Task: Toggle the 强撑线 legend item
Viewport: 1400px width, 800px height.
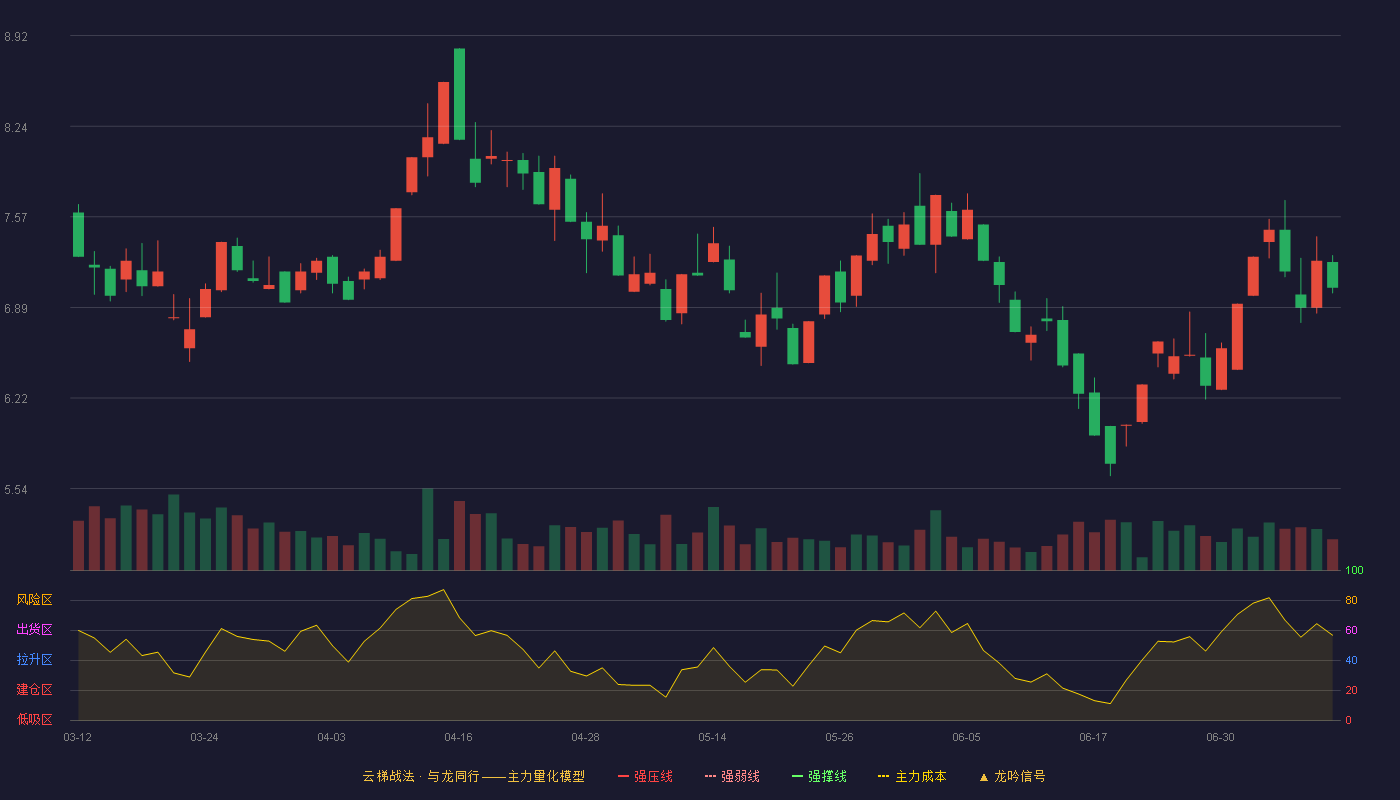Action: tap(819, 776)
